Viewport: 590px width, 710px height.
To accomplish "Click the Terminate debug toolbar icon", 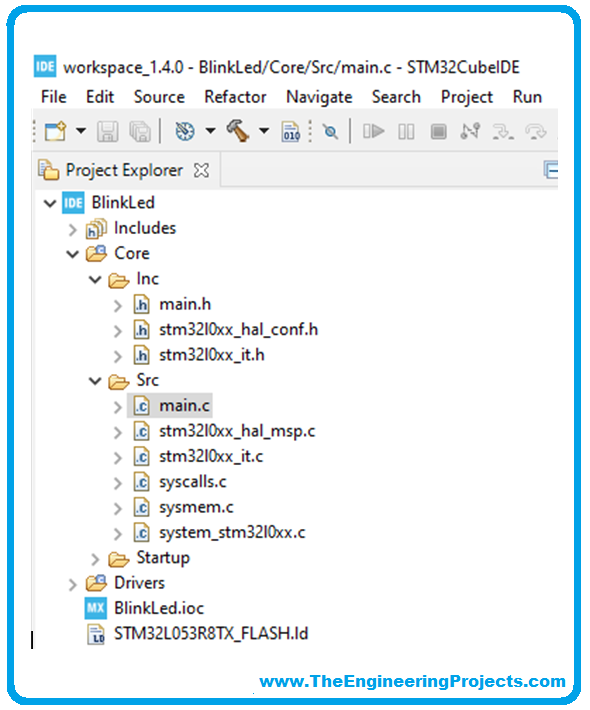I will point(438,132).
